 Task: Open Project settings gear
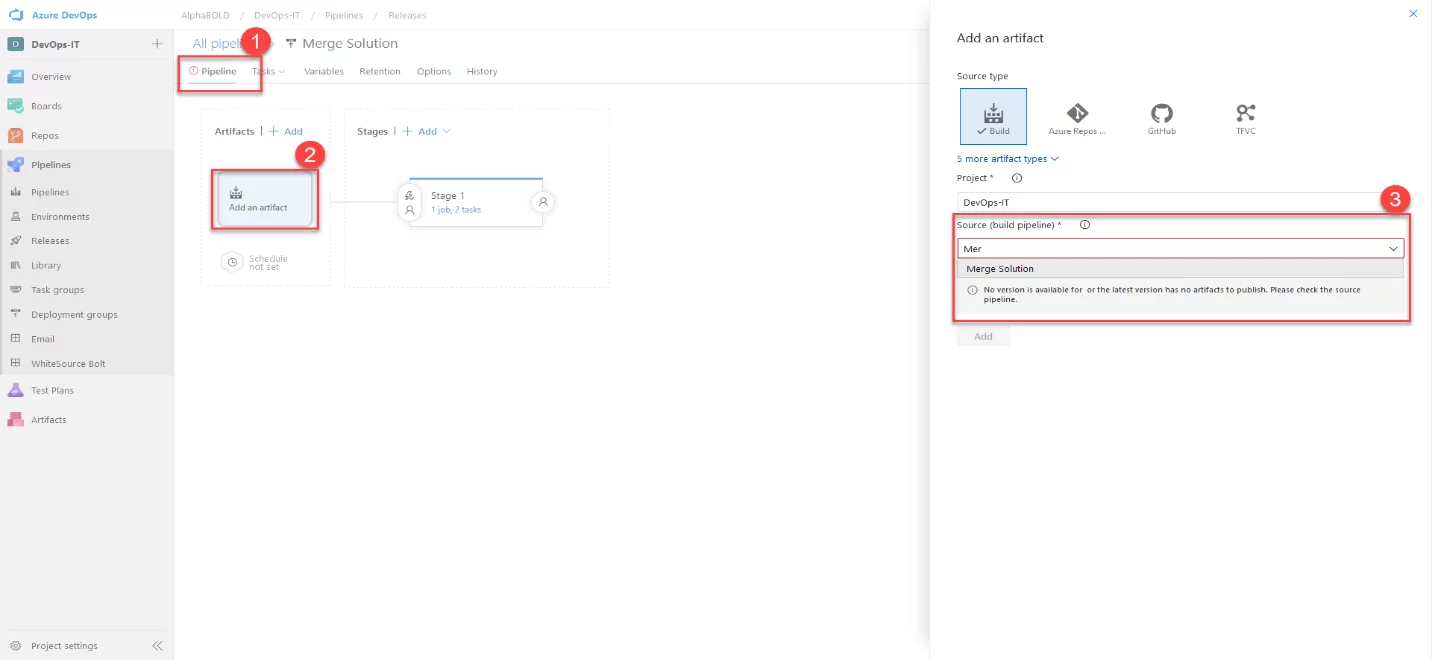[16, 646]
